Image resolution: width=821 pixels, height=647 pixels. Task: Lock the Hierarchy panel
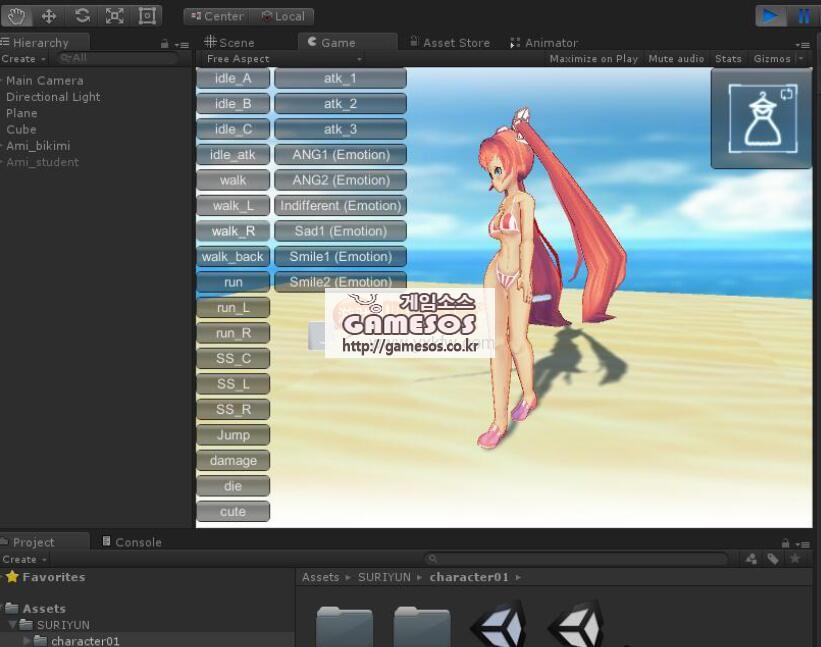(164, 44)
